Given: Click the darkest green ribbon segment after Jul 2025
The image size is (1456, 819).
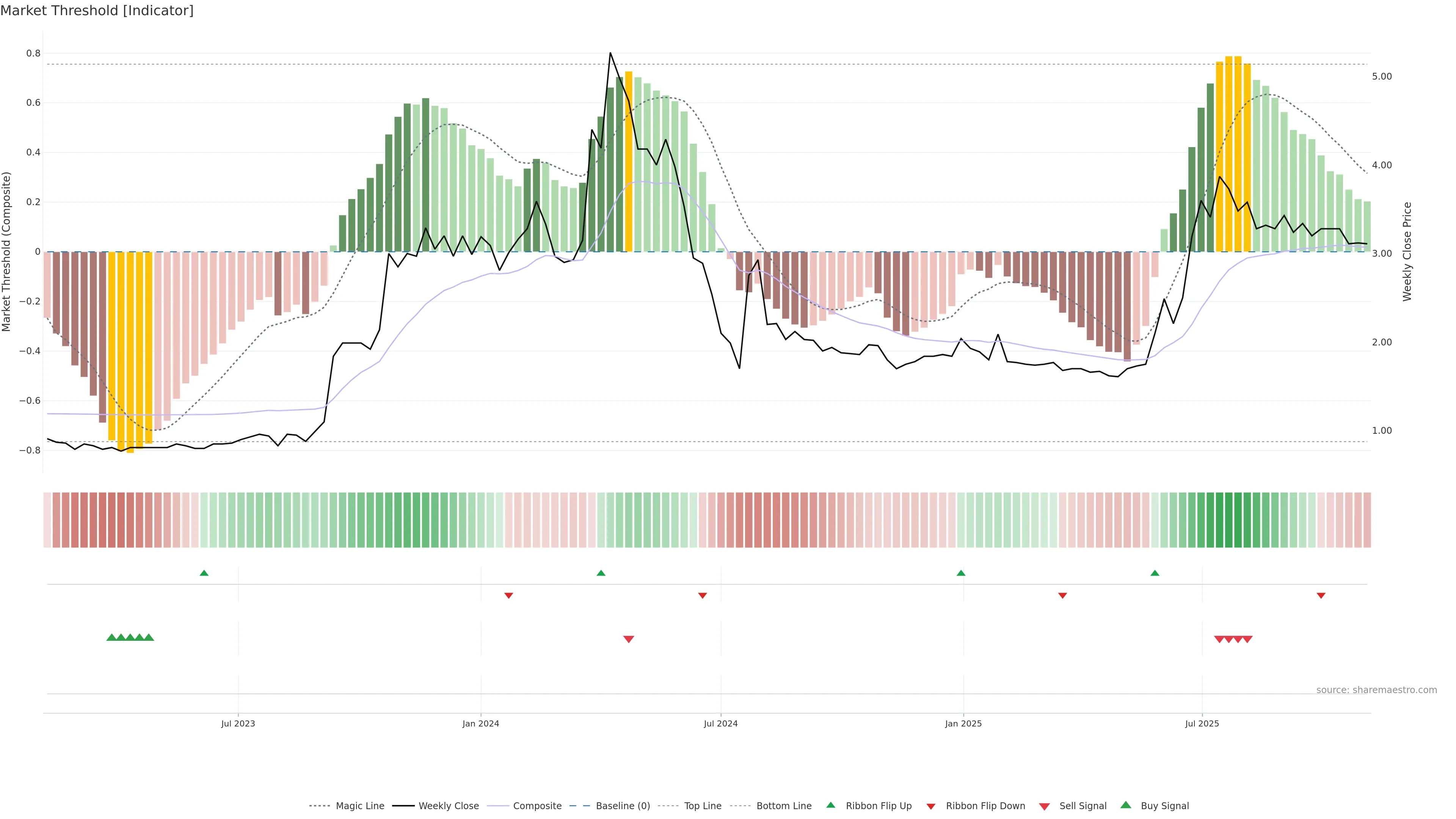Looking at the screenshot, I should pos(1228,519).
